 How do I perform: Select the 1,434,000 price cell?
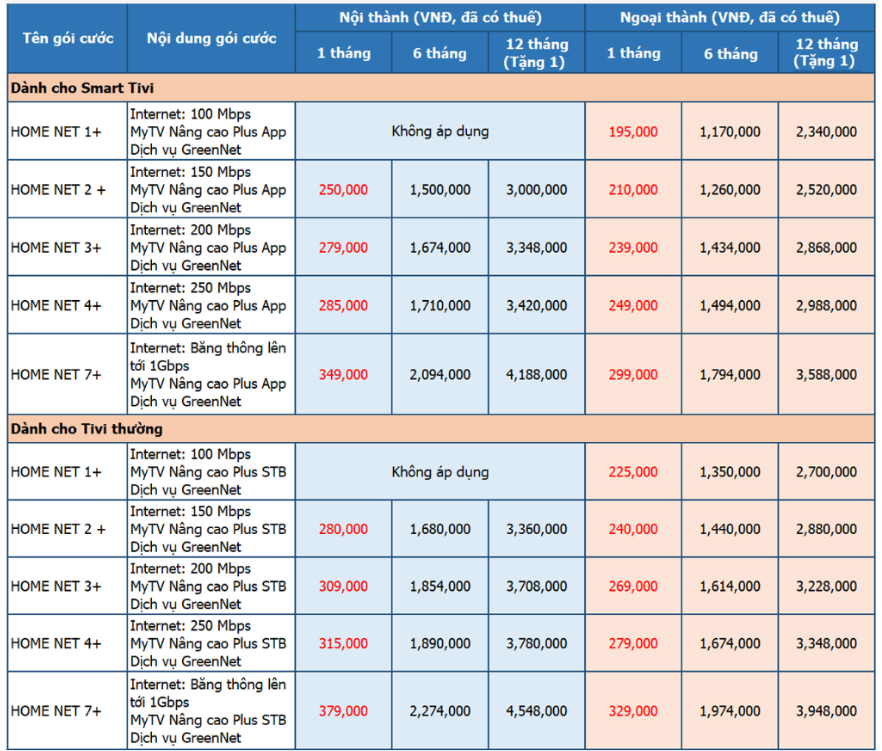click(730, 248)
